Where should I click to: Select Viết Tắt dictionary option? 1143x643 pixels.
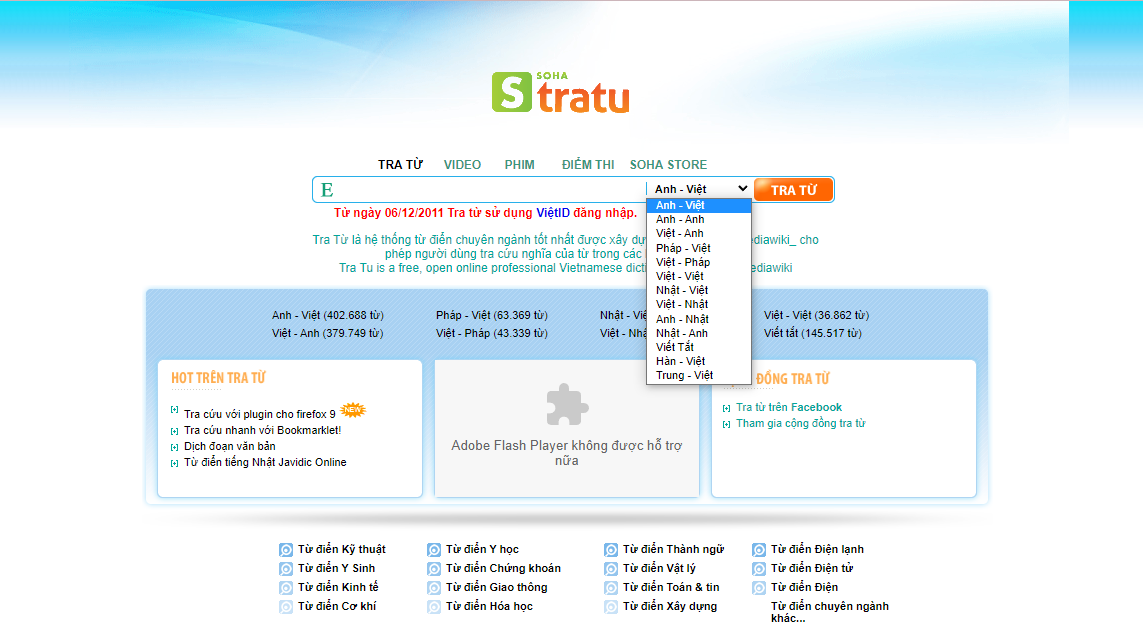point(699,347)
